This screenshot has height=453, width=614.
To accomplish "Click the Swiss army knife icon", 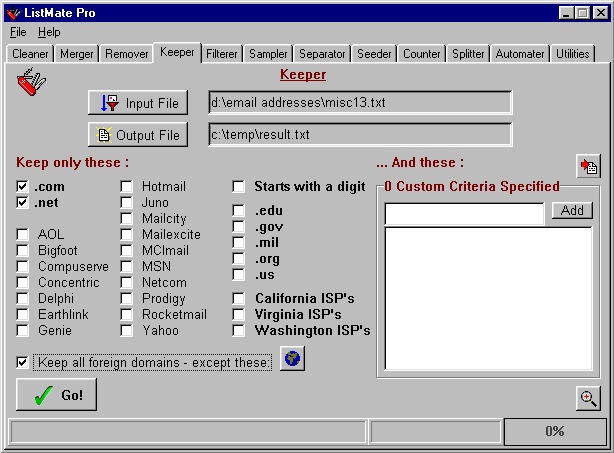I will point(33,83).
